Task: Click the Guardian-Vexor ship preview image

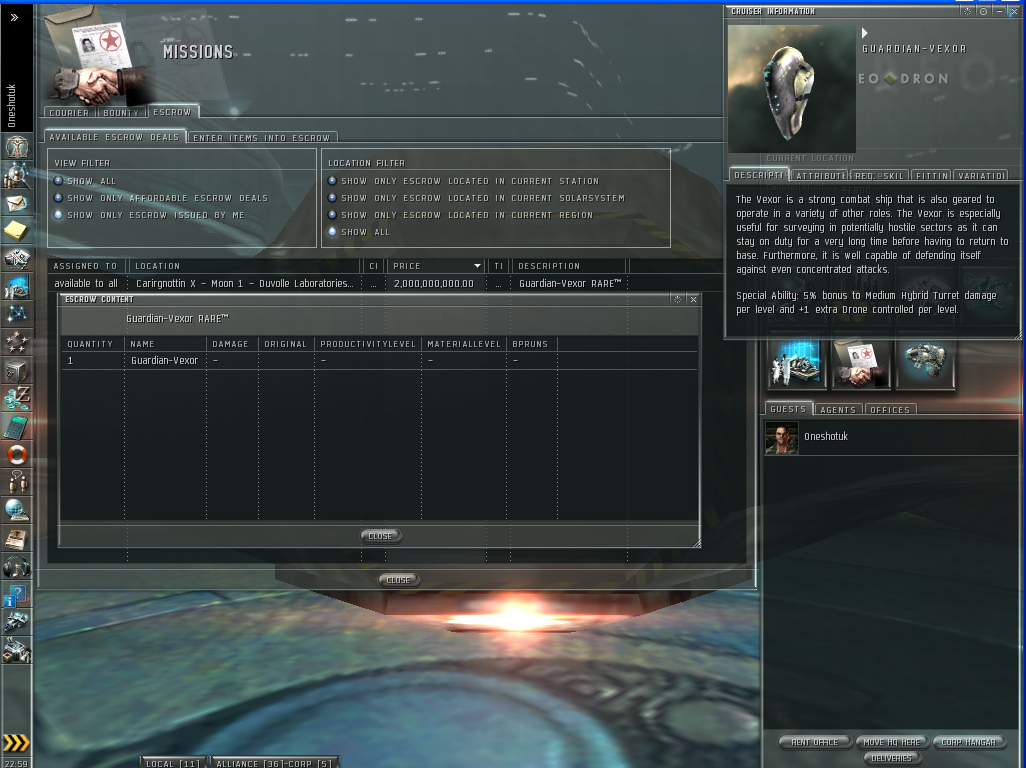Action: click(x=792, y=89)
